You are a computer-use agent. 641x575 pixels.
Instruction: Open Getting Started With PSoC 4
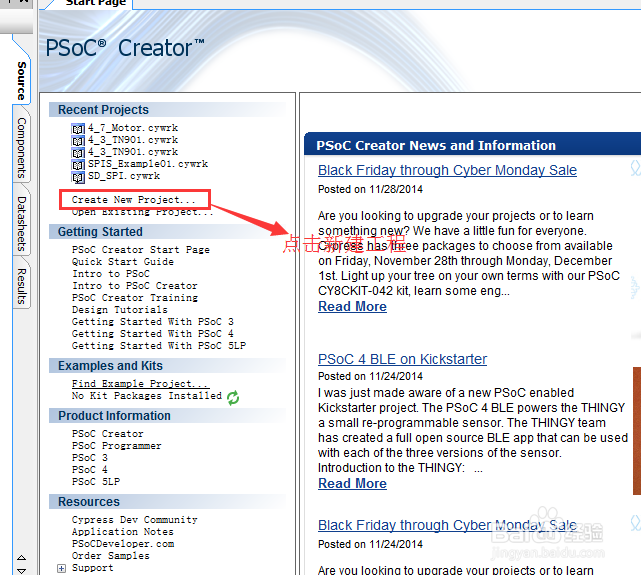(153, 334)
